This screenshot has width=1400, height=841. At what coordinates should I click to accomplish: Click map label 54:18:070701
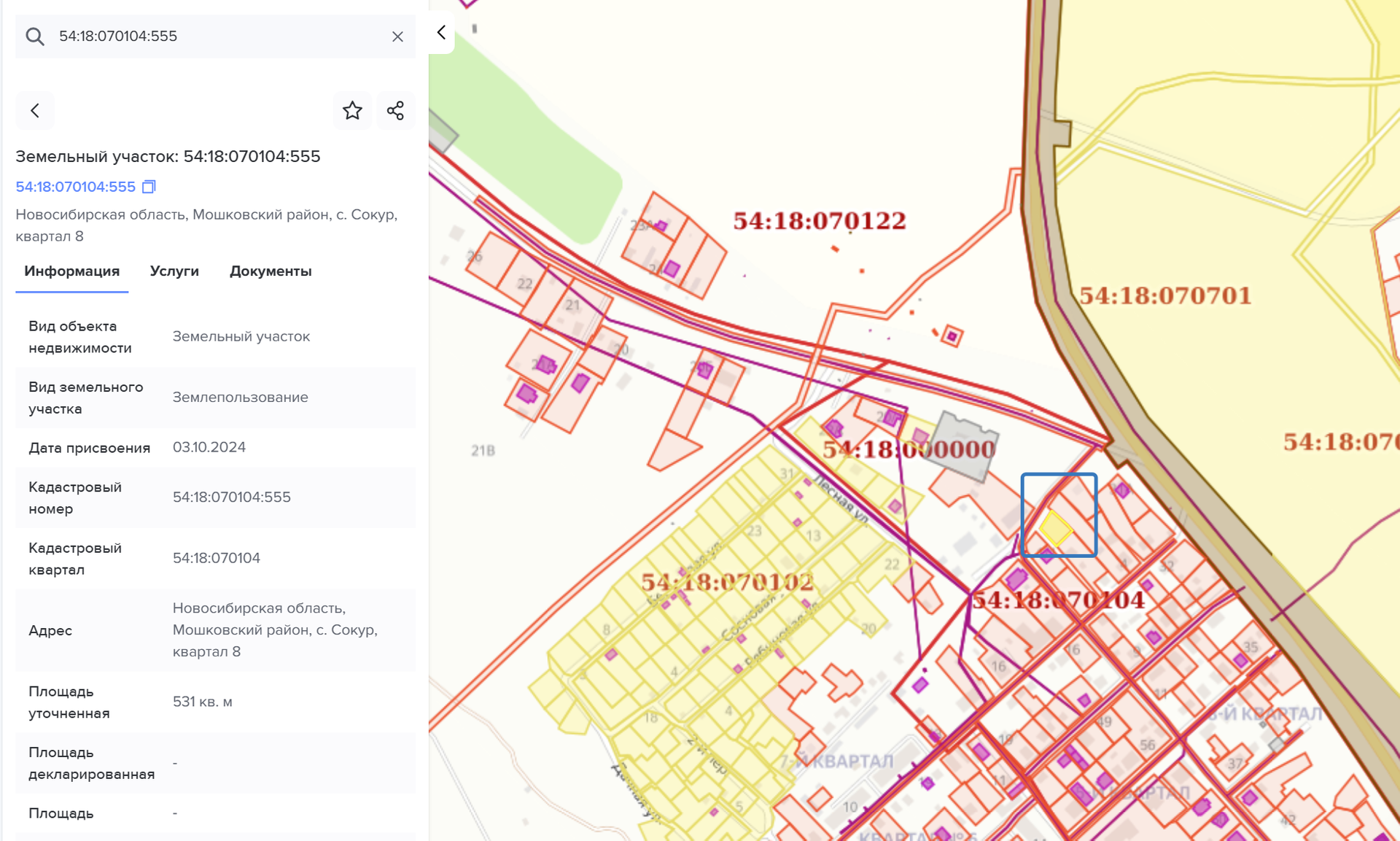(x=1164, y=296)
